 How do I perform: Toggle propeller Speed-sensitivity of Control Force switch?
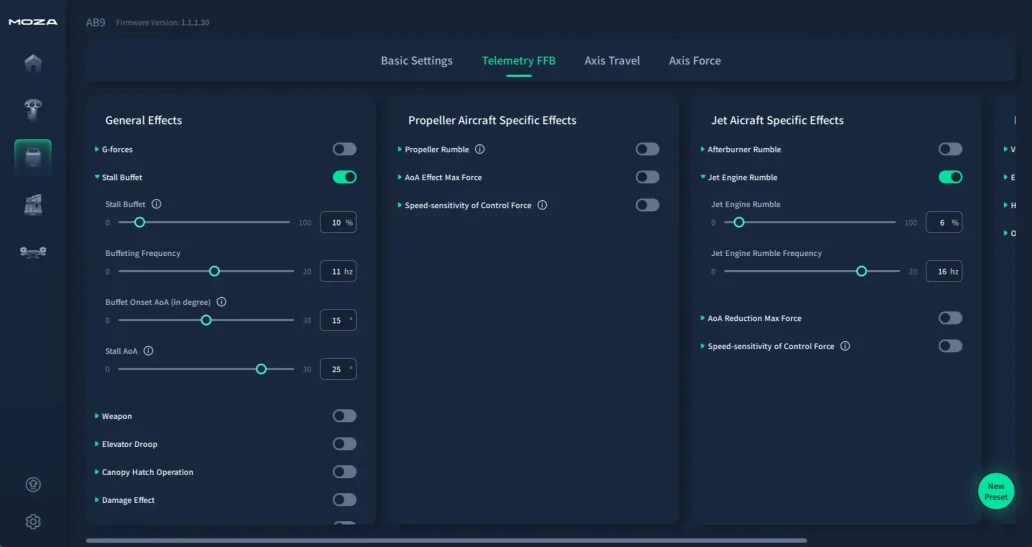tap(647, 205)
